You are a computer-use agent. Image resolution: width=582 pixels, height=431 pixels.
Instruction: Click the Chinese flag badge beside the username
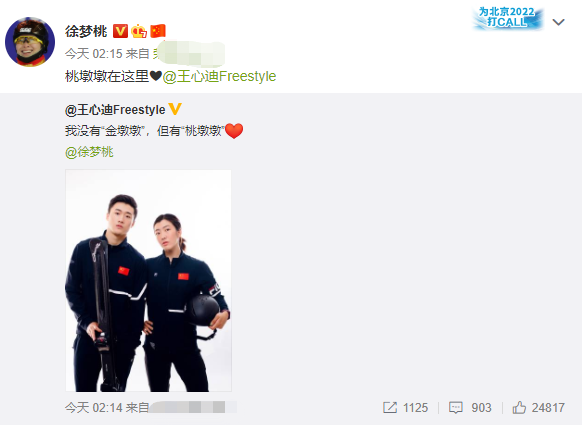coord(158,31)
